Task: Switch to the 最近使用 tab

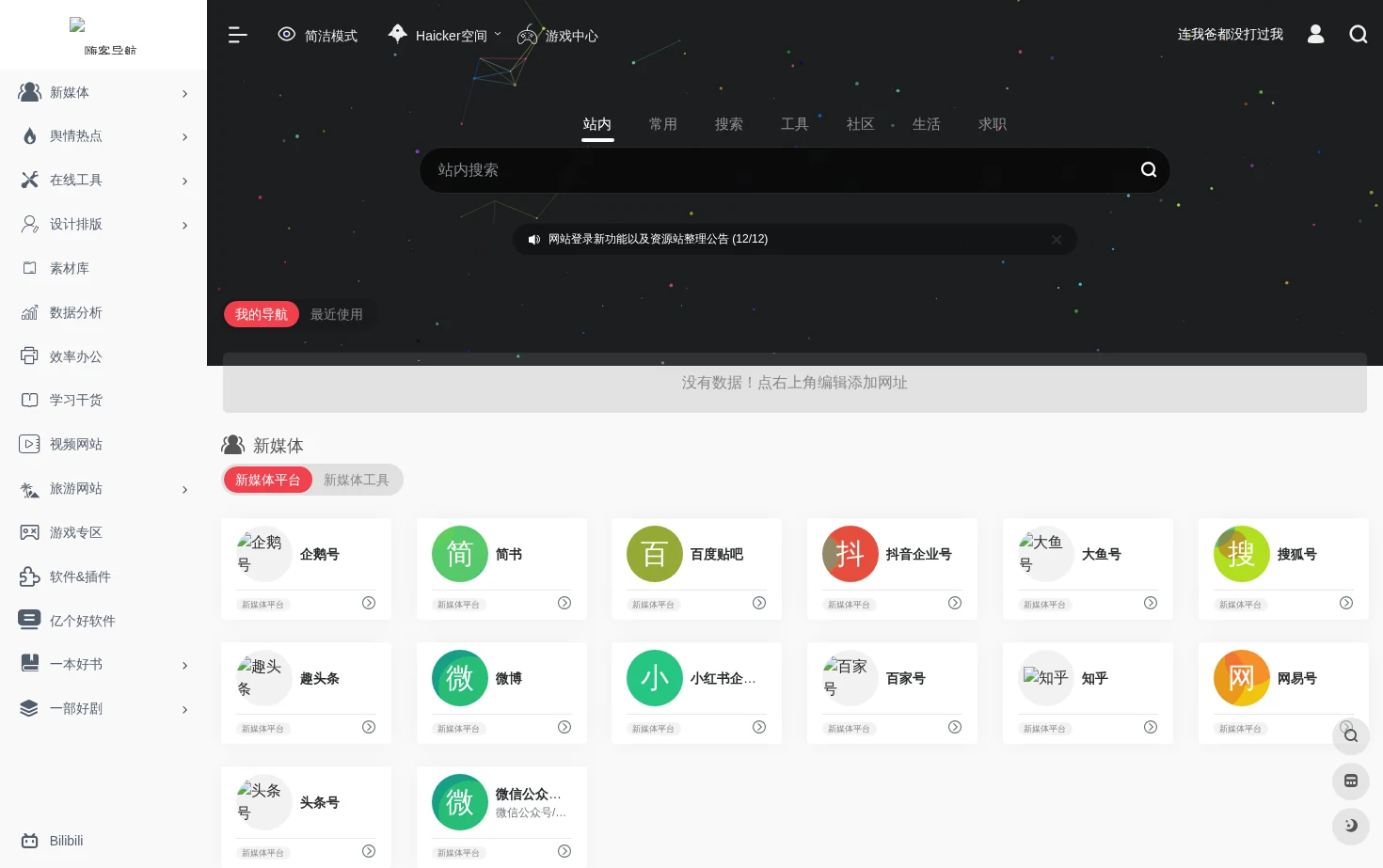Action: click(337, 314)
